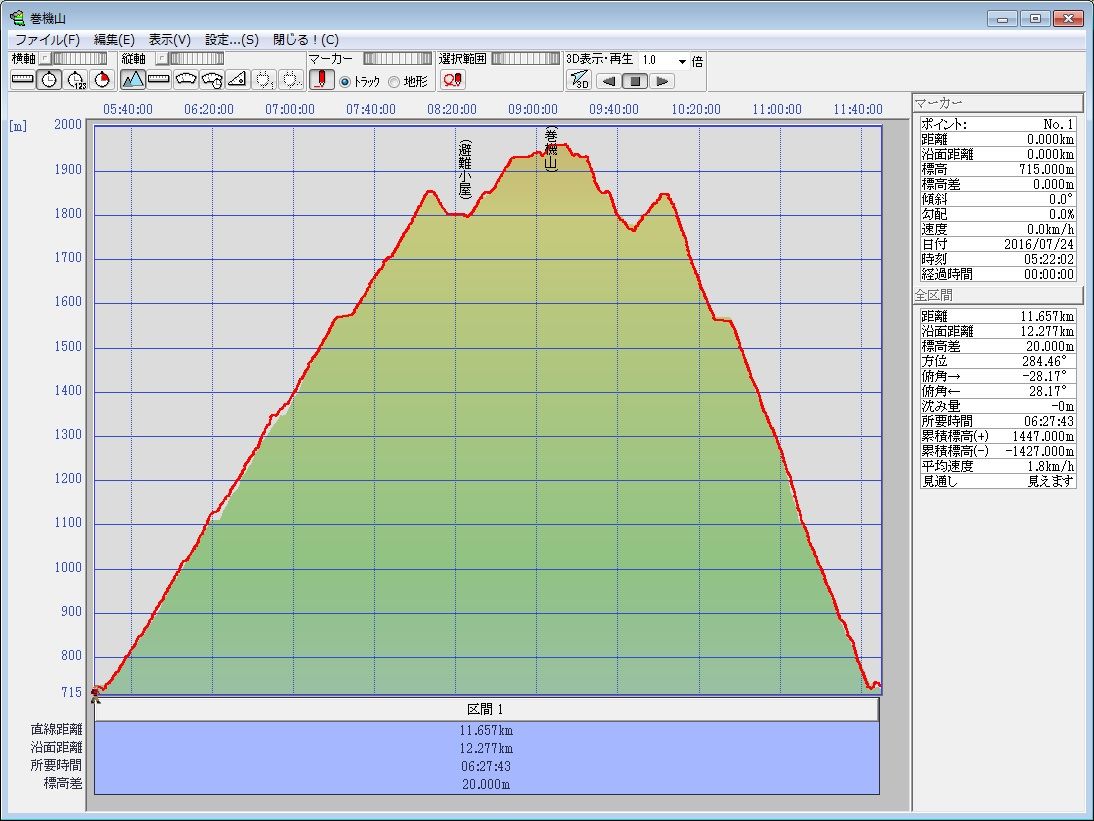Set vertical axis to speedometer icon
The image size is (1094, 821).
(186, 80)
